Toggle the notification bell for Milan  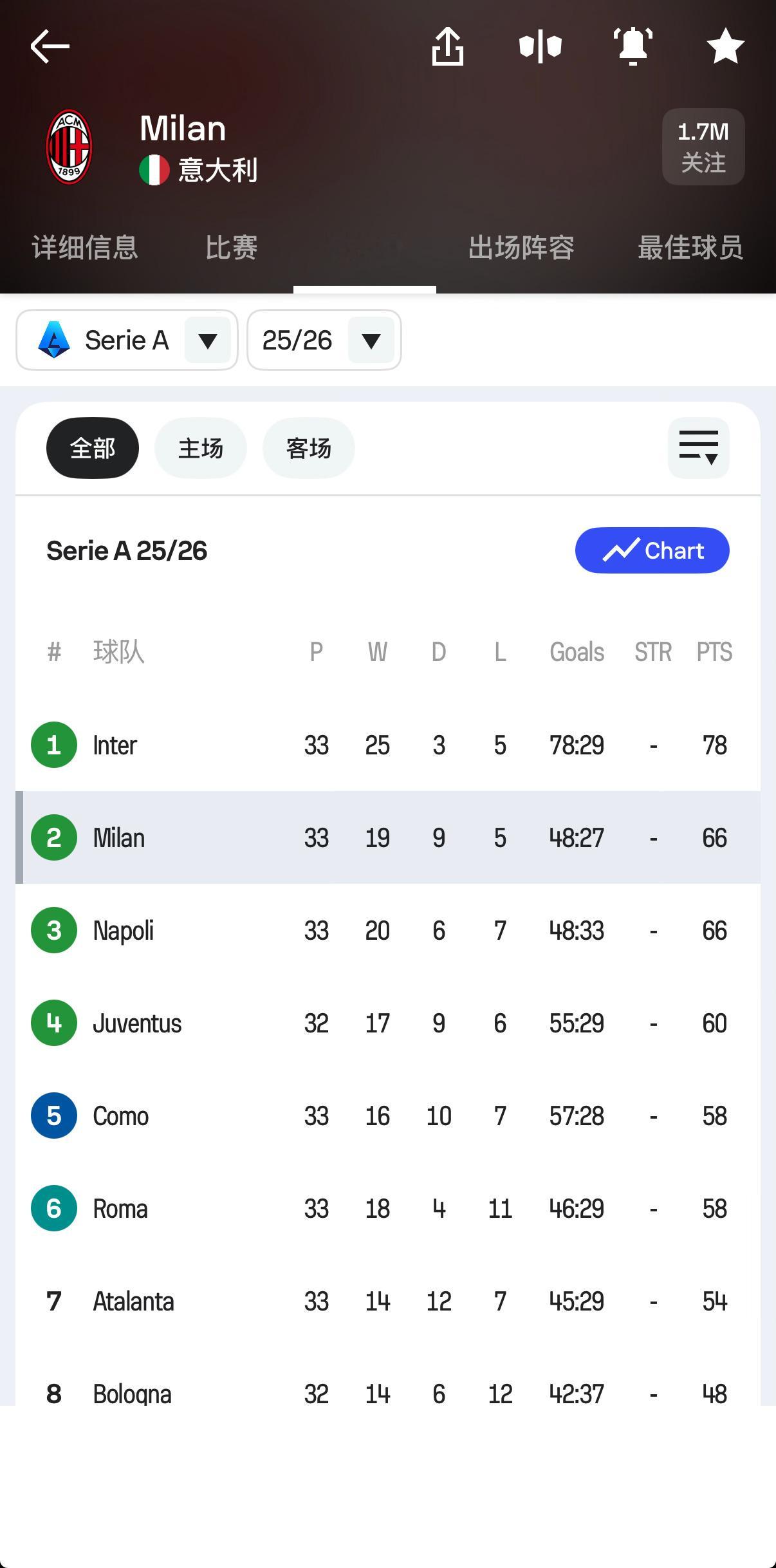click(633, 46)
